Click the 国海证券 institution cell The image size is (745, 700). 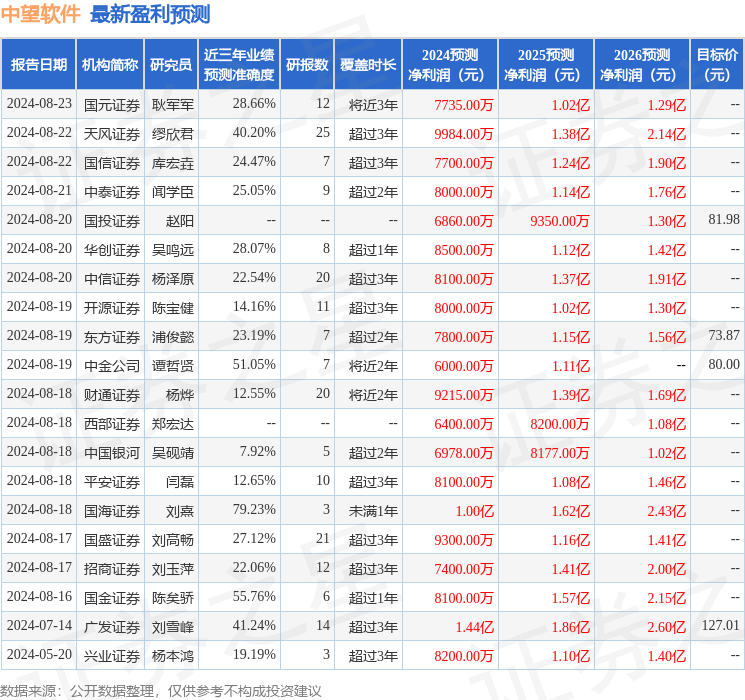point(112,511)
